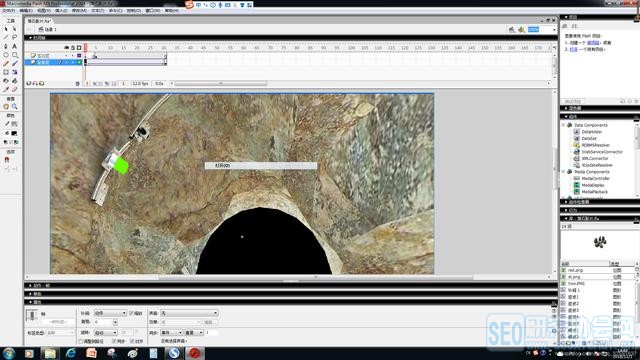Screen dimensions: 640x360
Task: Select the Text tool
Action: tap(14, 46)
